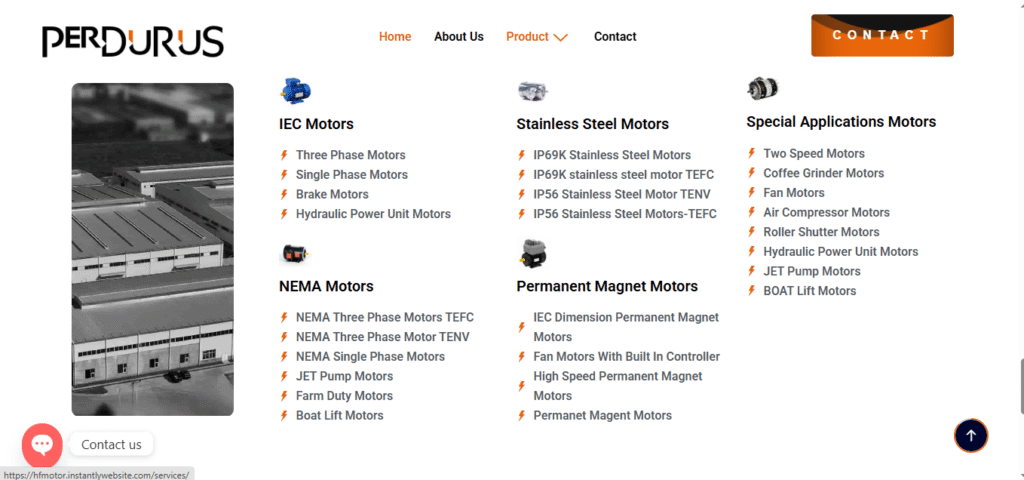Click the orange CONTACT button

click(882, 35)
